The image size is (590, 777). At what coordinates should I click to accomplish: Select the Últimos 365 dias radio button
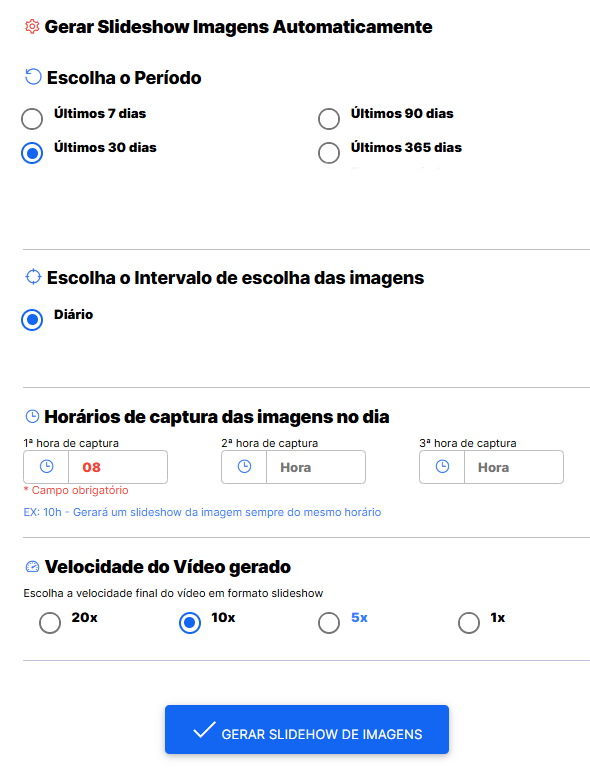click(329, 153)
